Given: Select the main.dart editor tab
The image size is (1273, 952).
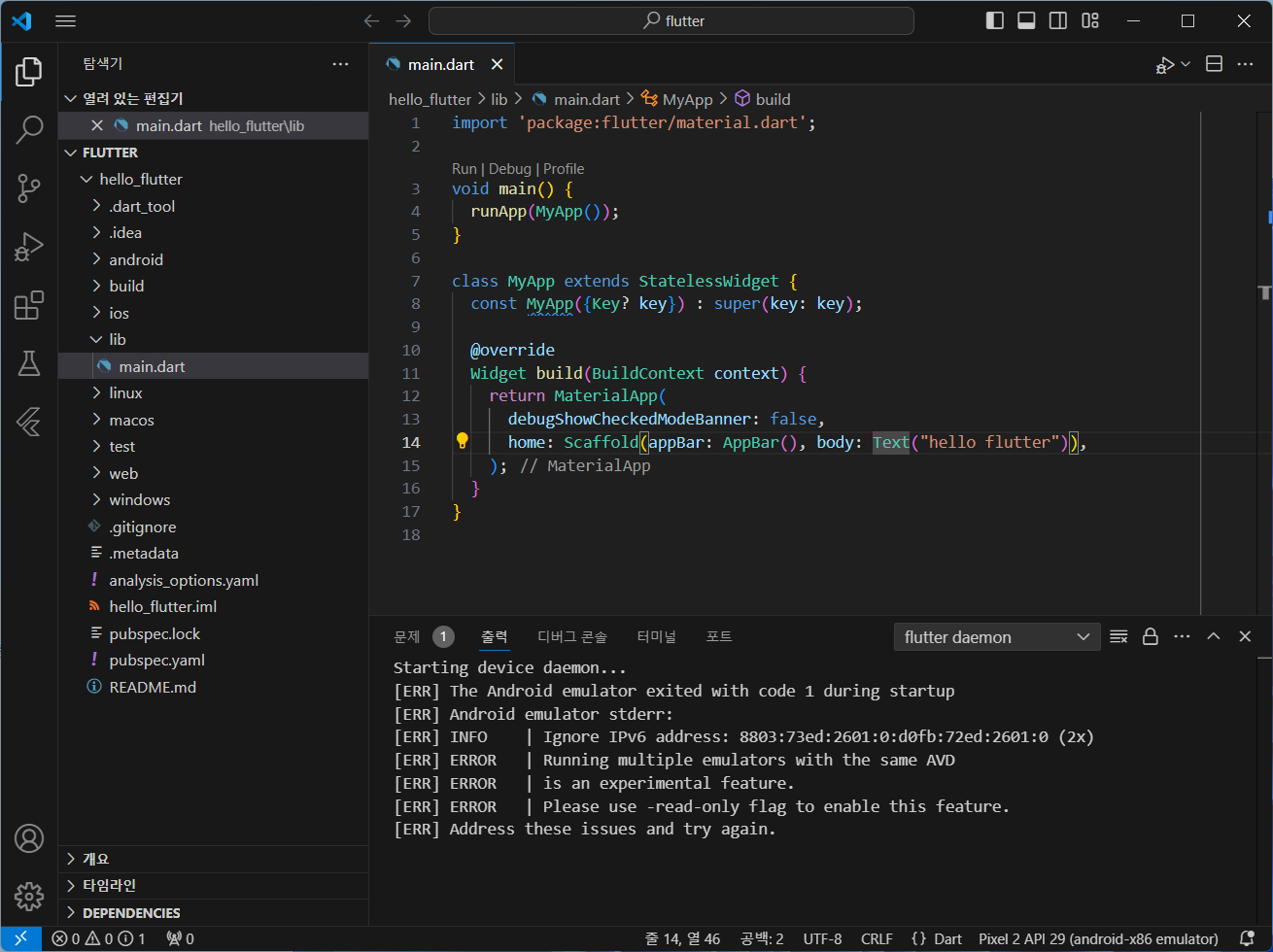Looking at the screenshot, I should [441, 64].
